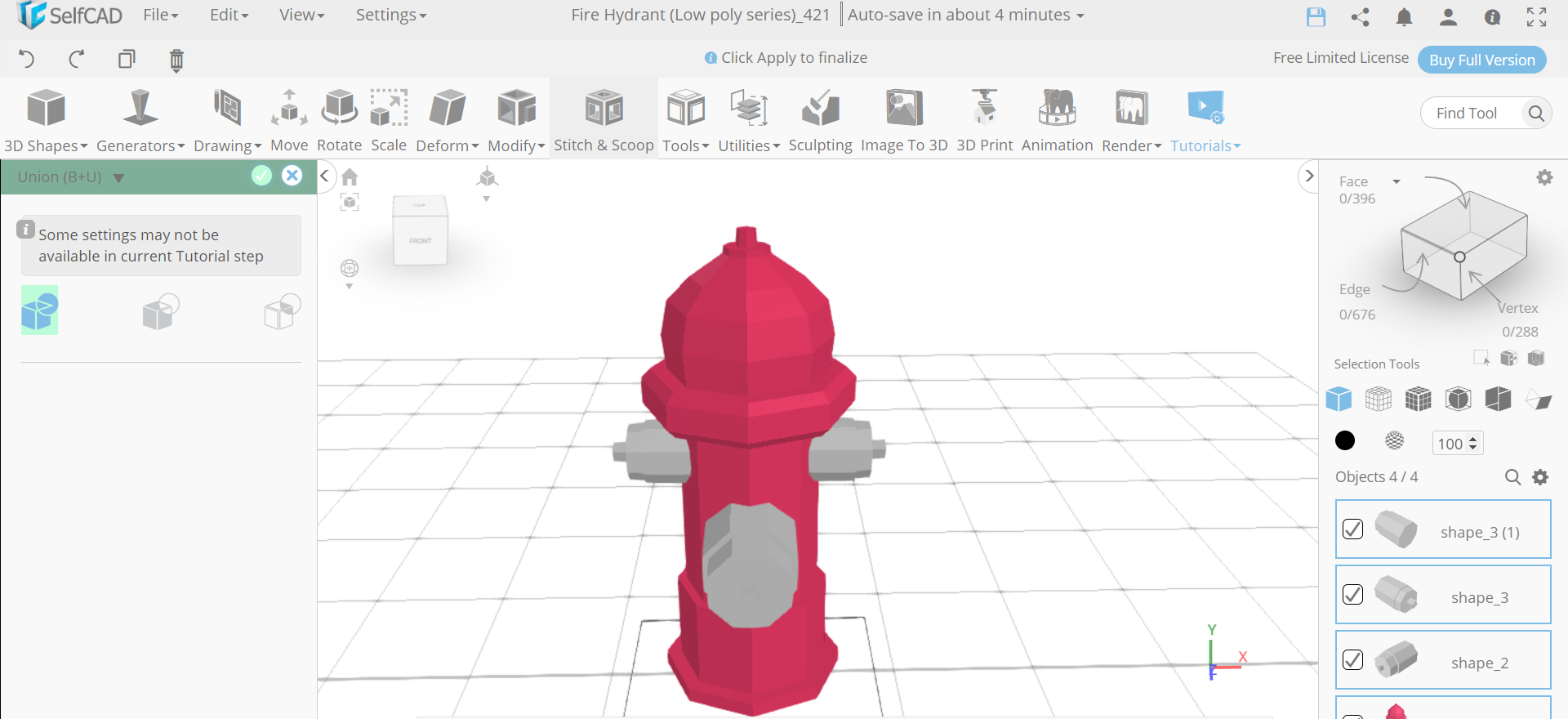
Task: Select Edge selection mode label
Action: coord(1354,289)
